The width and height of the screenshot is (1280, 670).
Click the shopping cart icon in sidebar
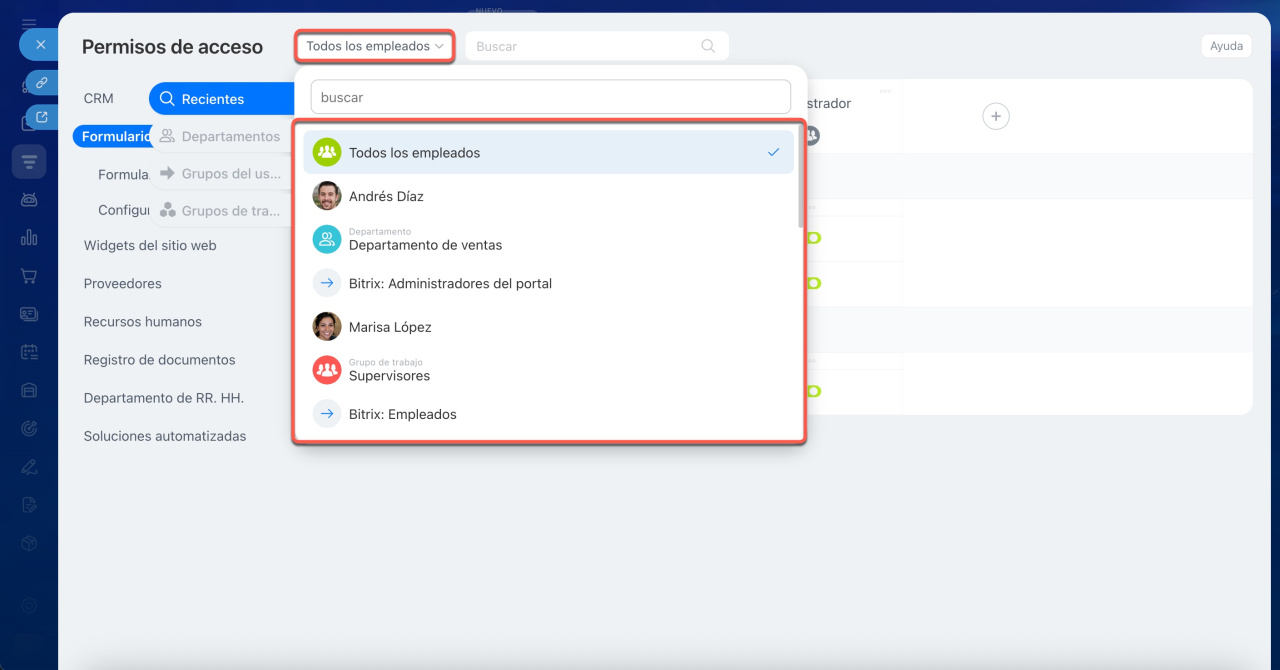point(29,276)
